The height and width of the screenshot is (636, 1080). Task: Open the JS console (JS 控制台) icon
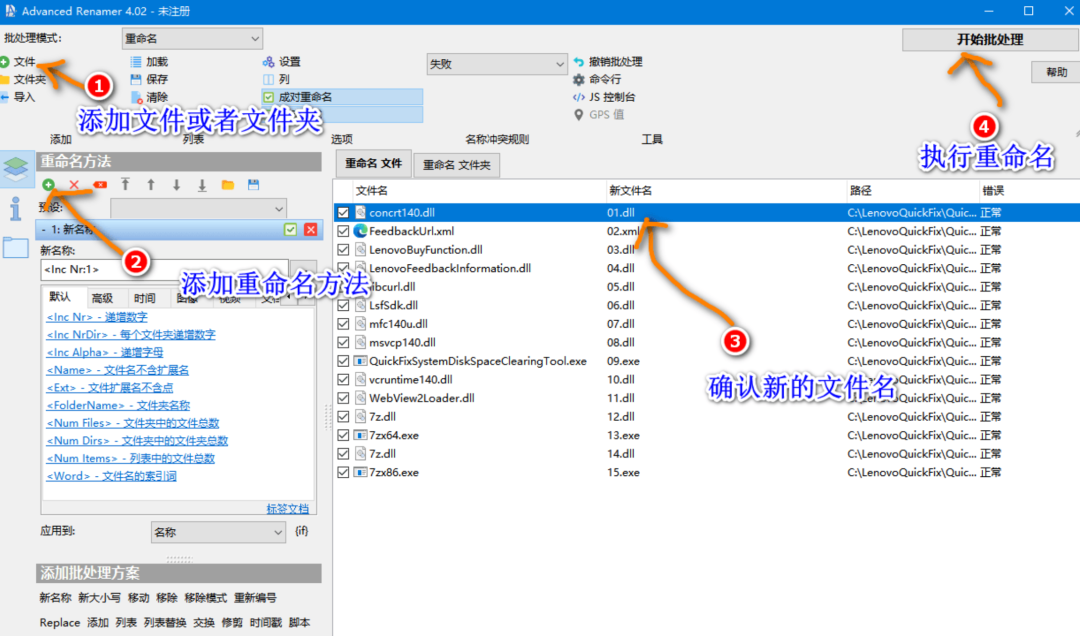point(579,97)
